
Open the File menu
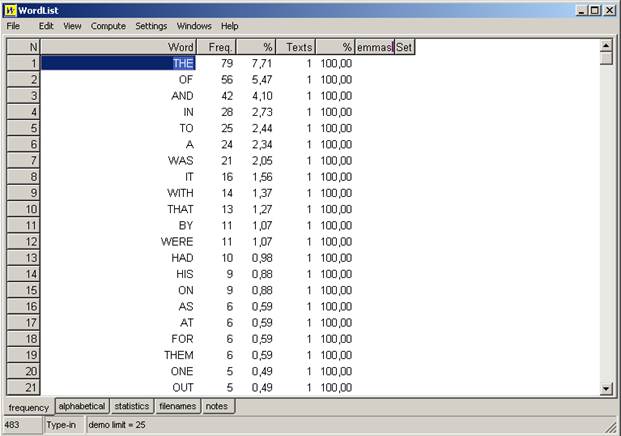tap(13, 26)
